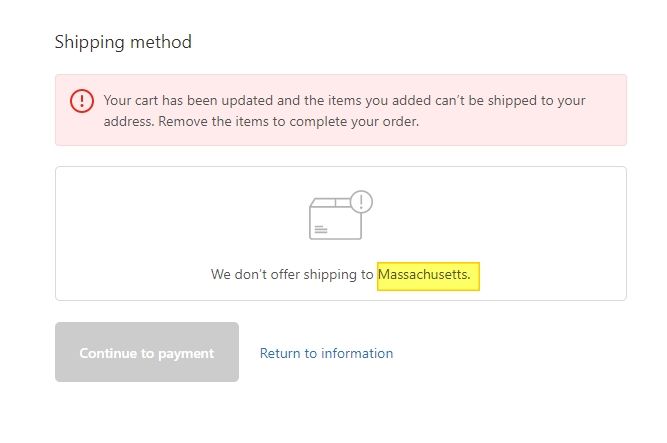Screen dimensions: 667x443
Task: Click the word "information" in the blue link
Action: click(x=355, y=353)
